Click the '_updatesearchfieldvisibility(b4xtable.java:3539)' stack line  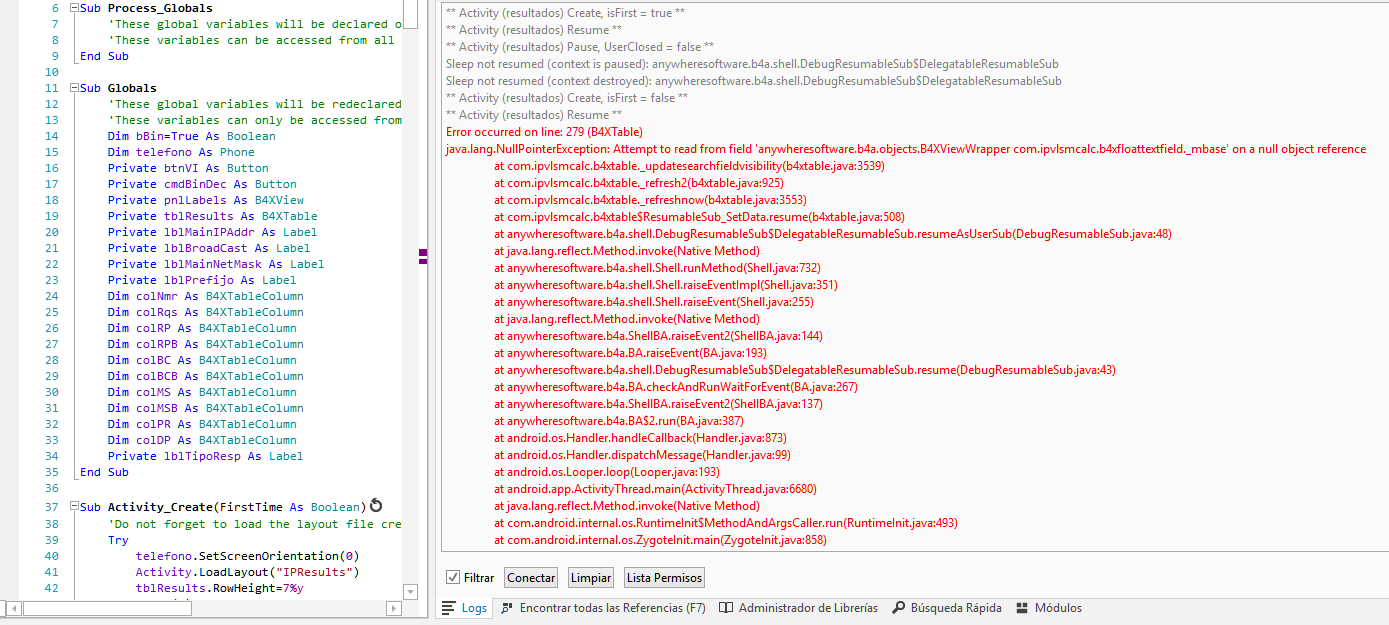pos(689,166)
